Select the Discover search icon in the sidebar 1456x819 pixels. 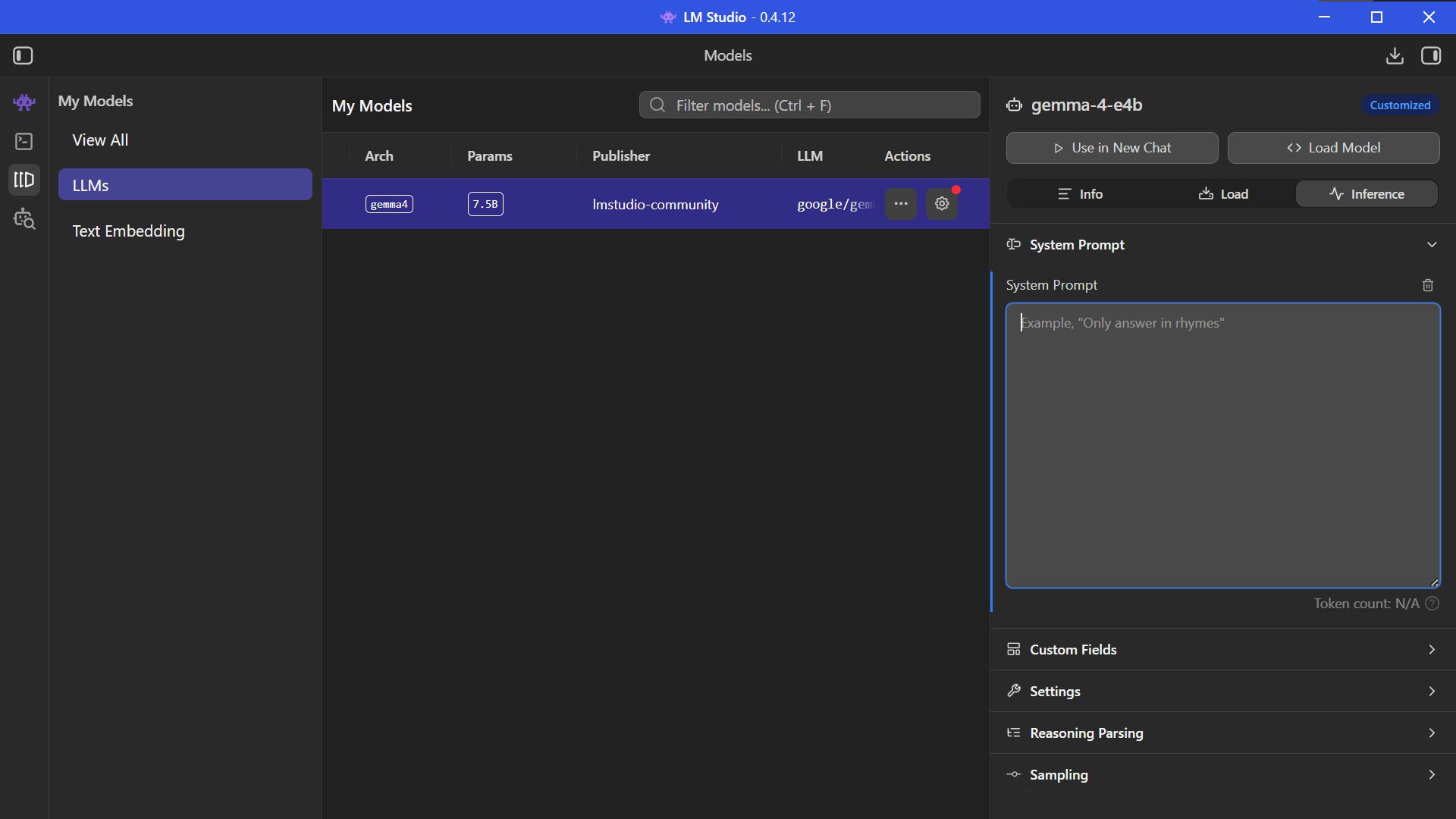[24, 220]
